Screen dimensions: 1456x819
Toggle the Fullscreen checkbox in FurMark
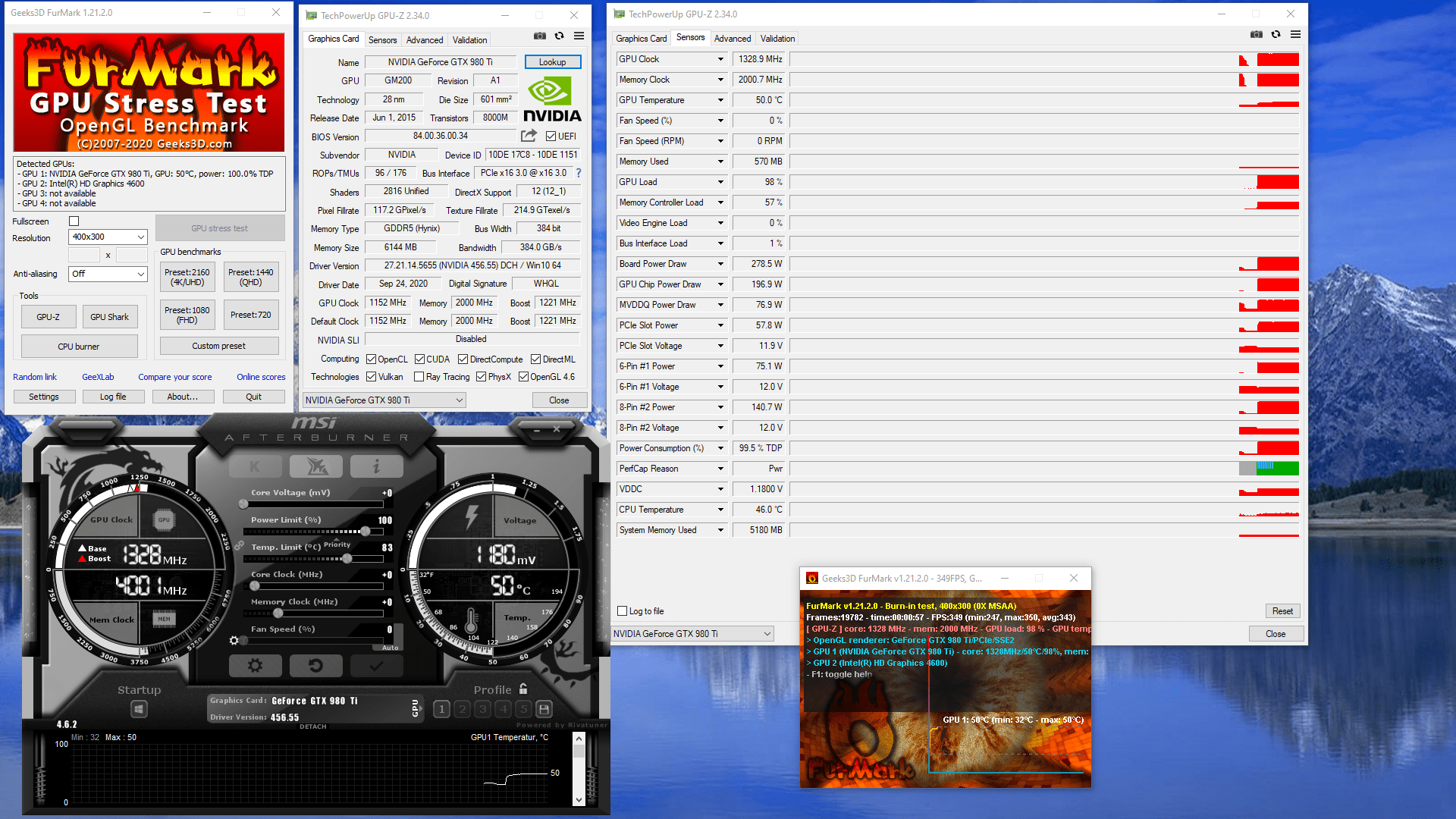[74, 221]
